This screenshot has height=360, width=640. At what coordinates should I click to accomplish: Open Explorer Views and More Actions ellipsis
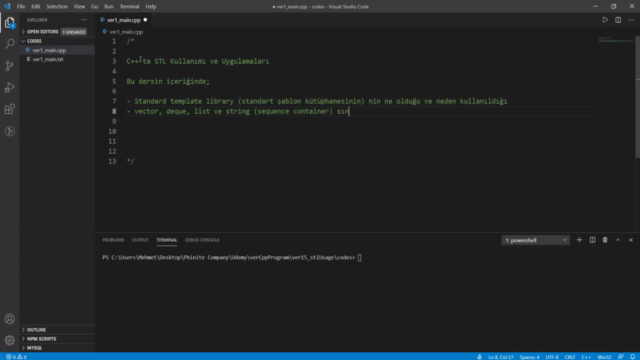click(84, 20)
